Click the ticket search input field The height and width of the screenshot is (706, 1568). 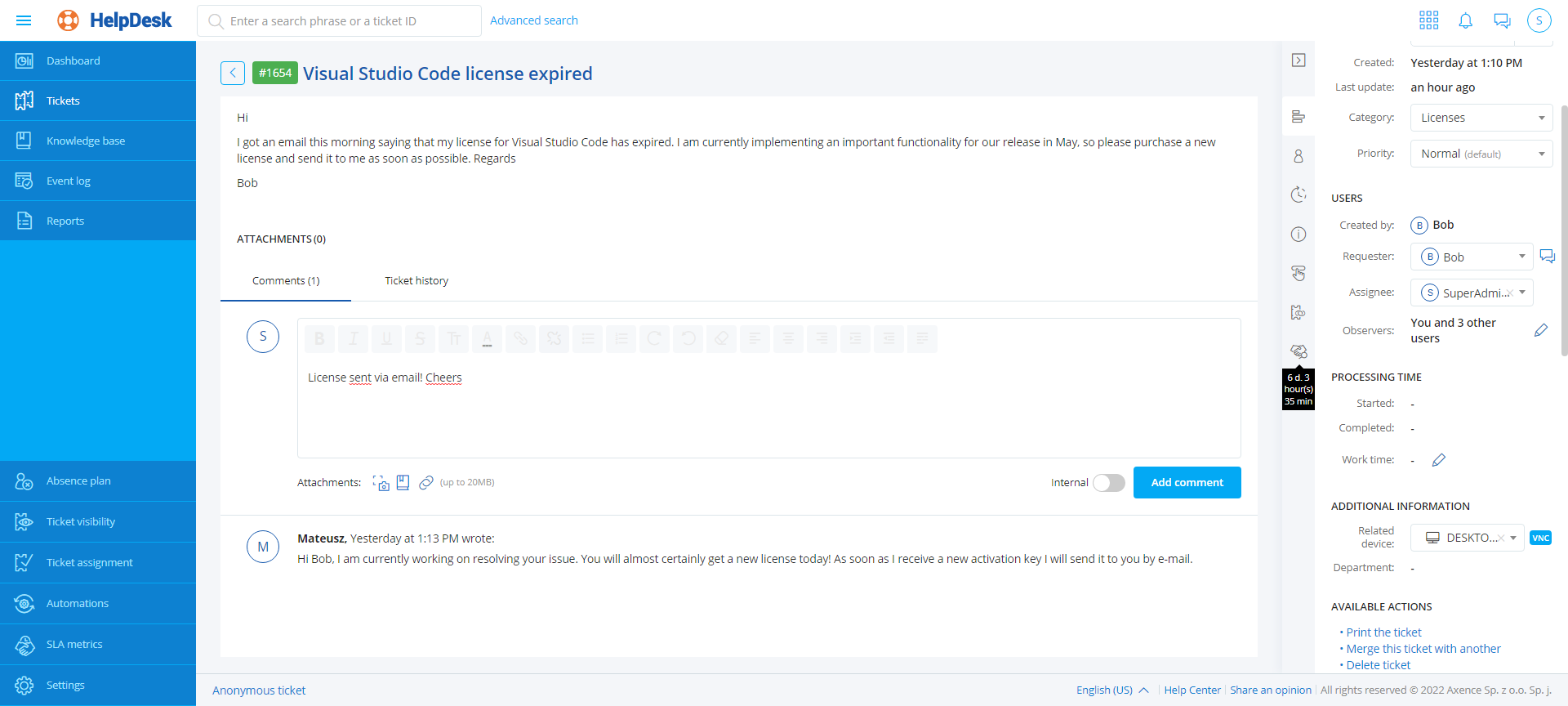point(343,21)
